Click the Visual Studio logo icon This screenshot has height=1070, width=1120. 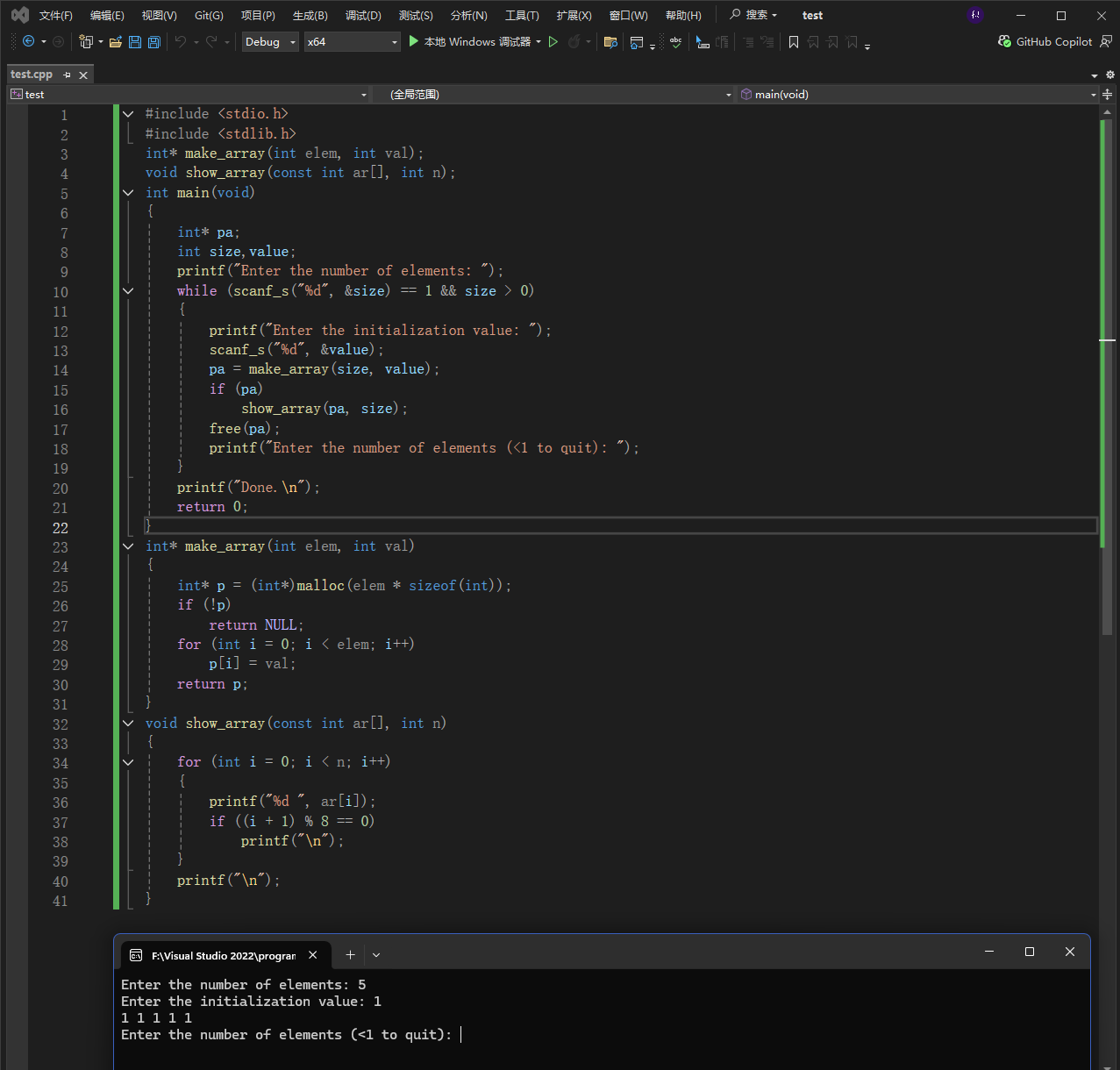pyautogui.click(x=19, y=15)
